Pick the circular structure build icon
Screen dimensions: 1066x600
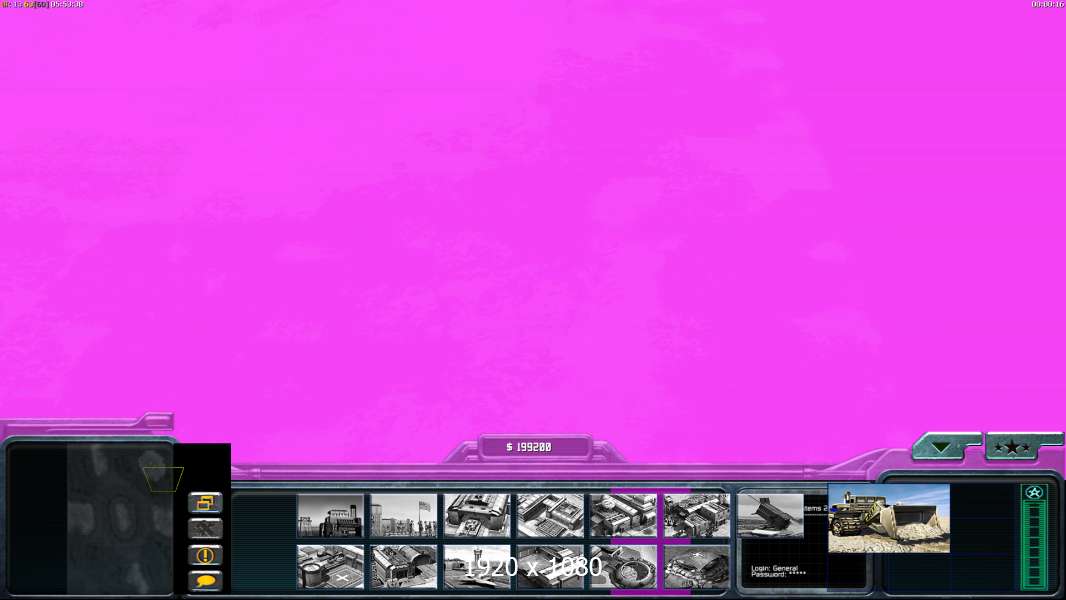pyautogui.click(x=624, y=567)
